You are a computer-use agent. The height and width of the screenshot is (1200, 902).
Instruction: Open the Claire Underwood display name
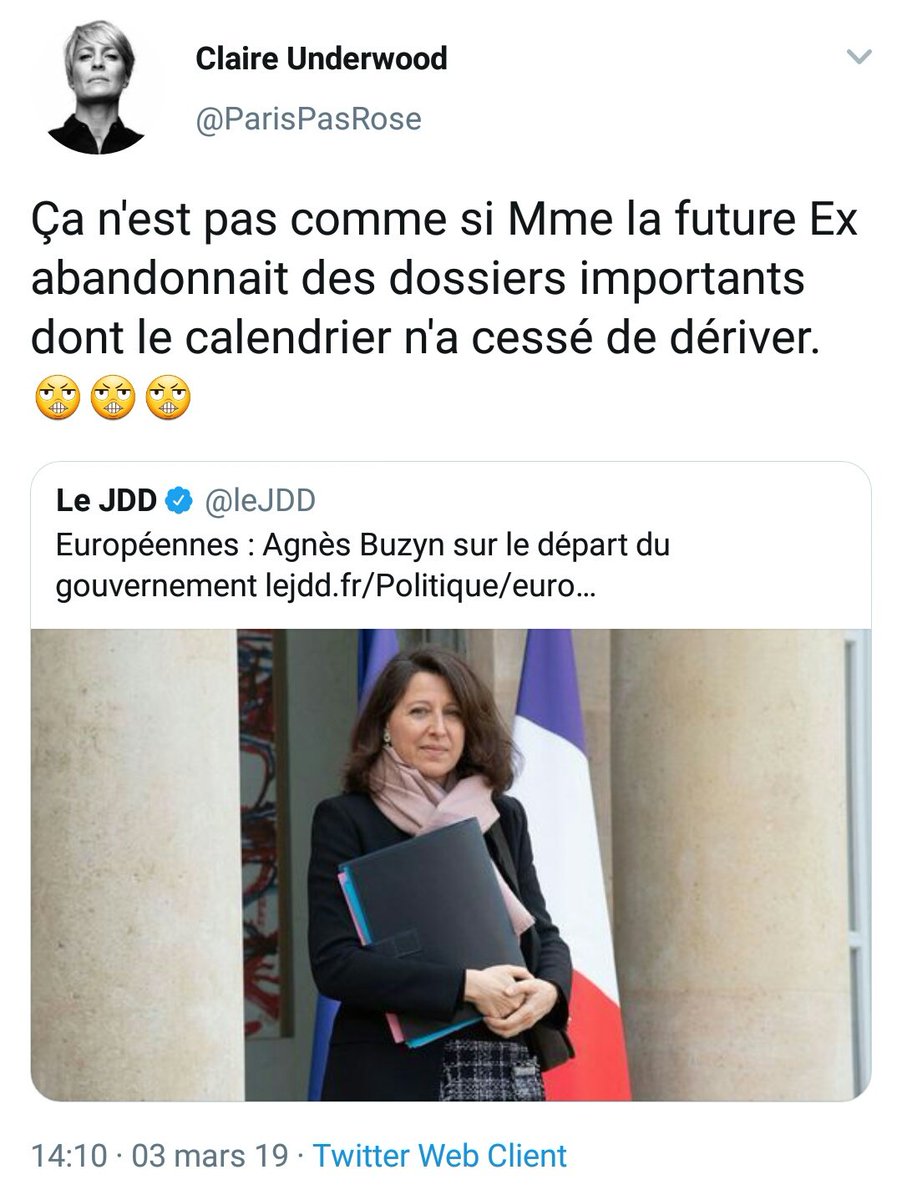(x=321, y=59)
